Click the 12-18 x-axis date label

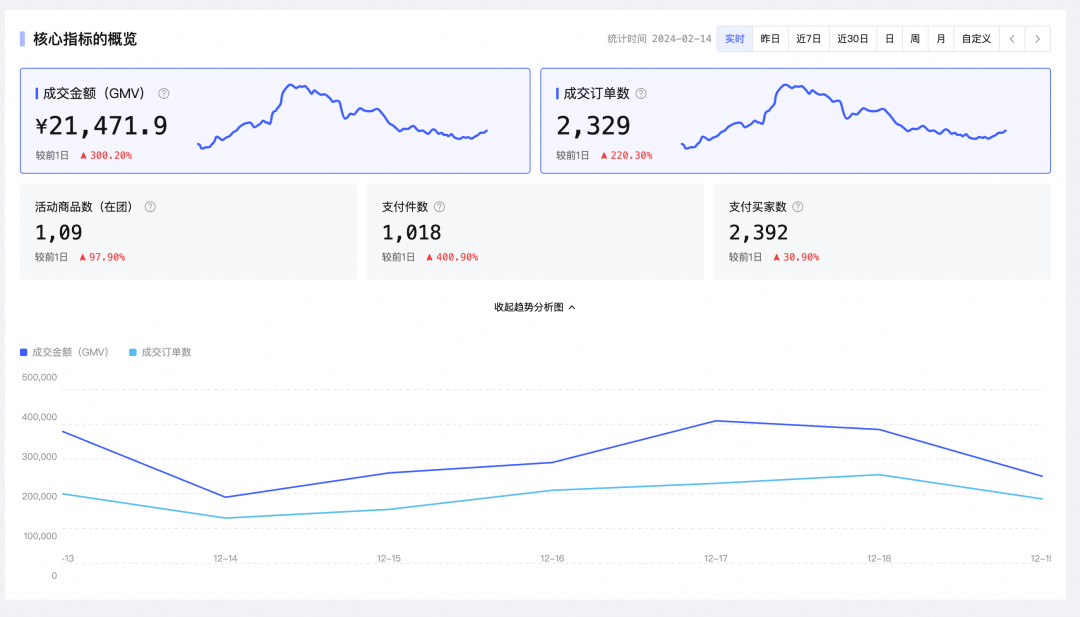click(879, 558)
